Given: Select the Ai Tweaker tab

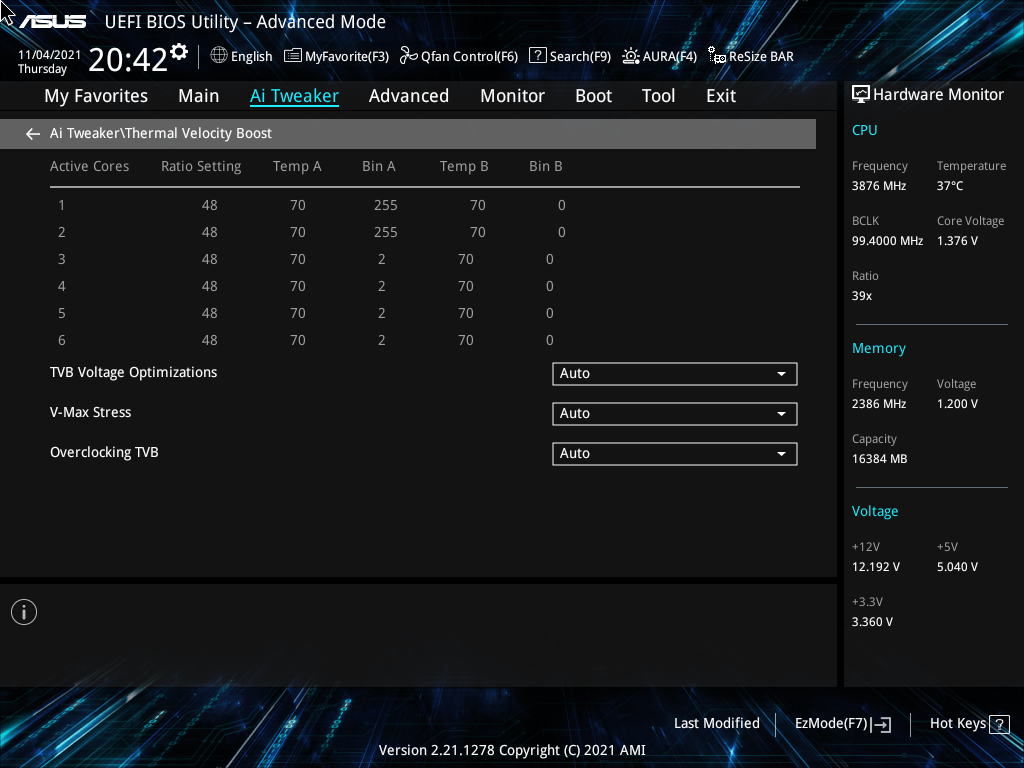Looking at the screenshot, I should point(294,96).
